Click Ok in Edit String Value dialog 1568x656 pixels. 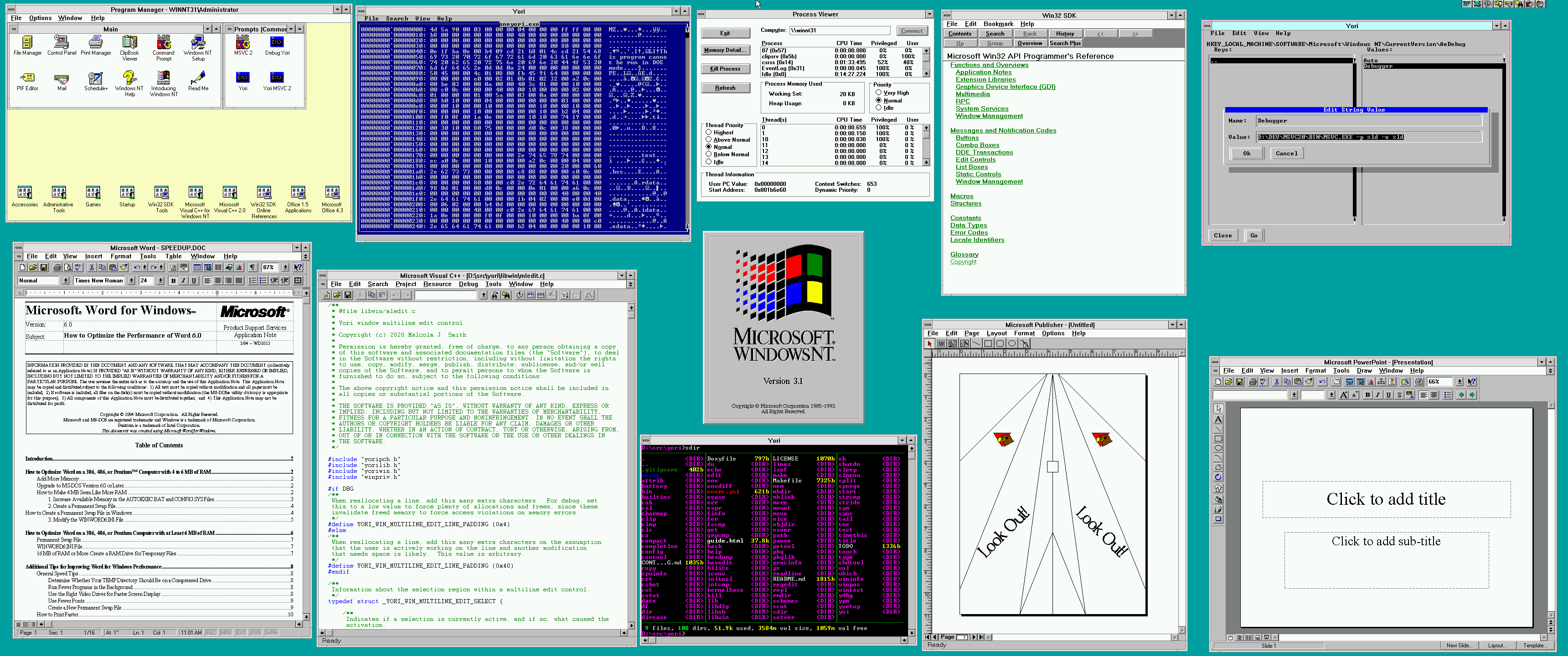(1247, 154)
